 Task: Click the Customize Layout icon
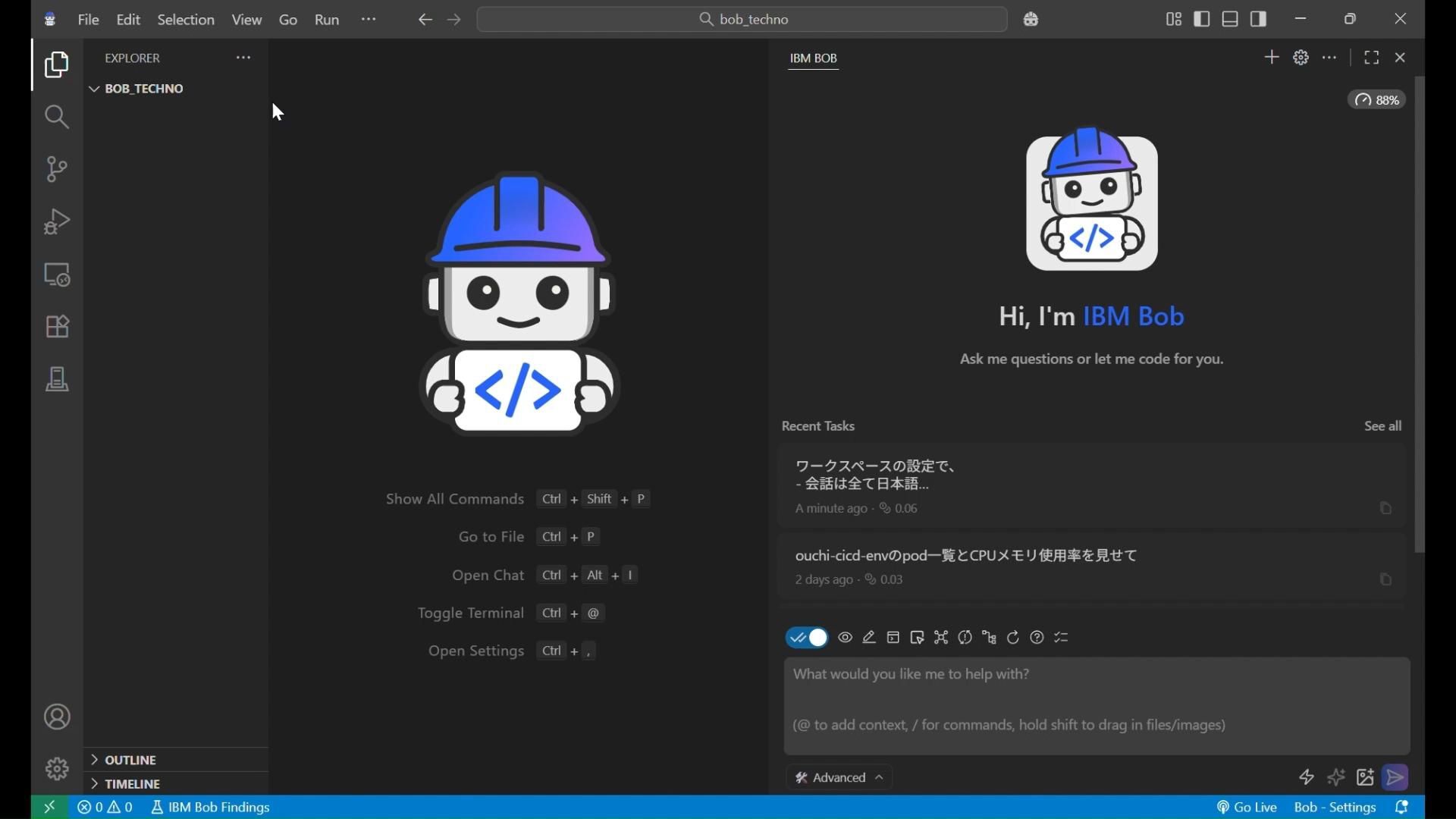1173,19
